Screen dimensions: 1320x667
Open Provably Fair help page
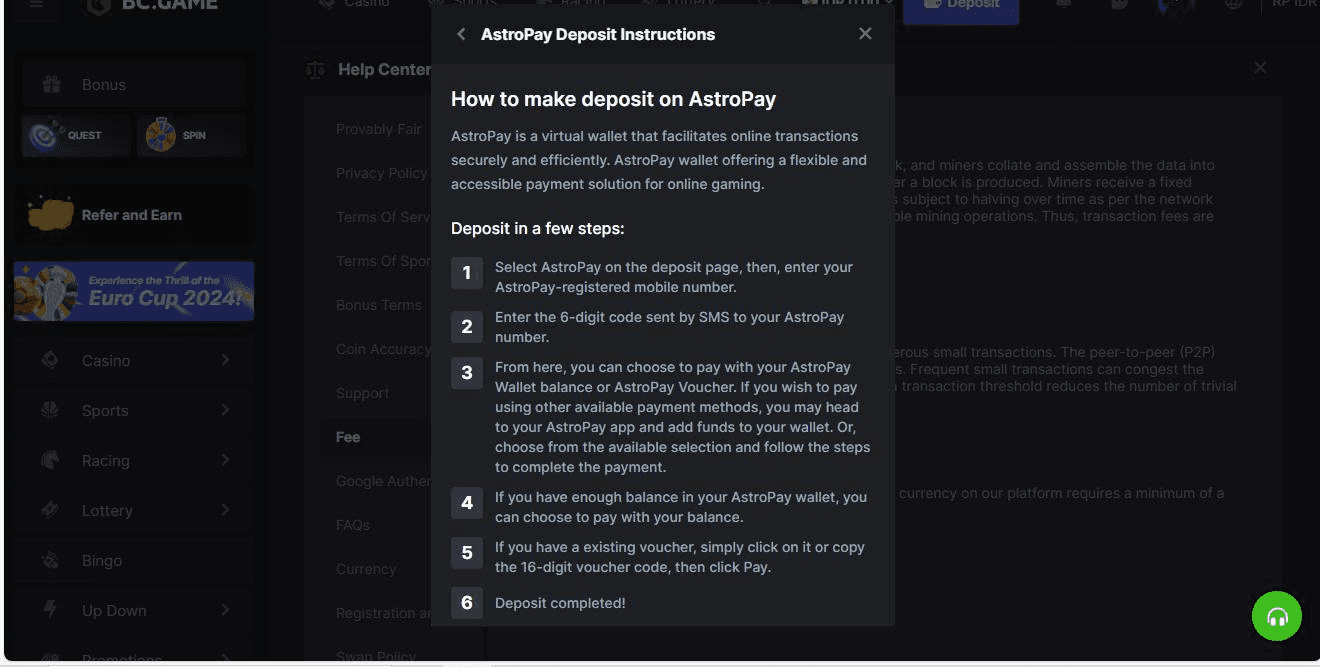[378, 129]
